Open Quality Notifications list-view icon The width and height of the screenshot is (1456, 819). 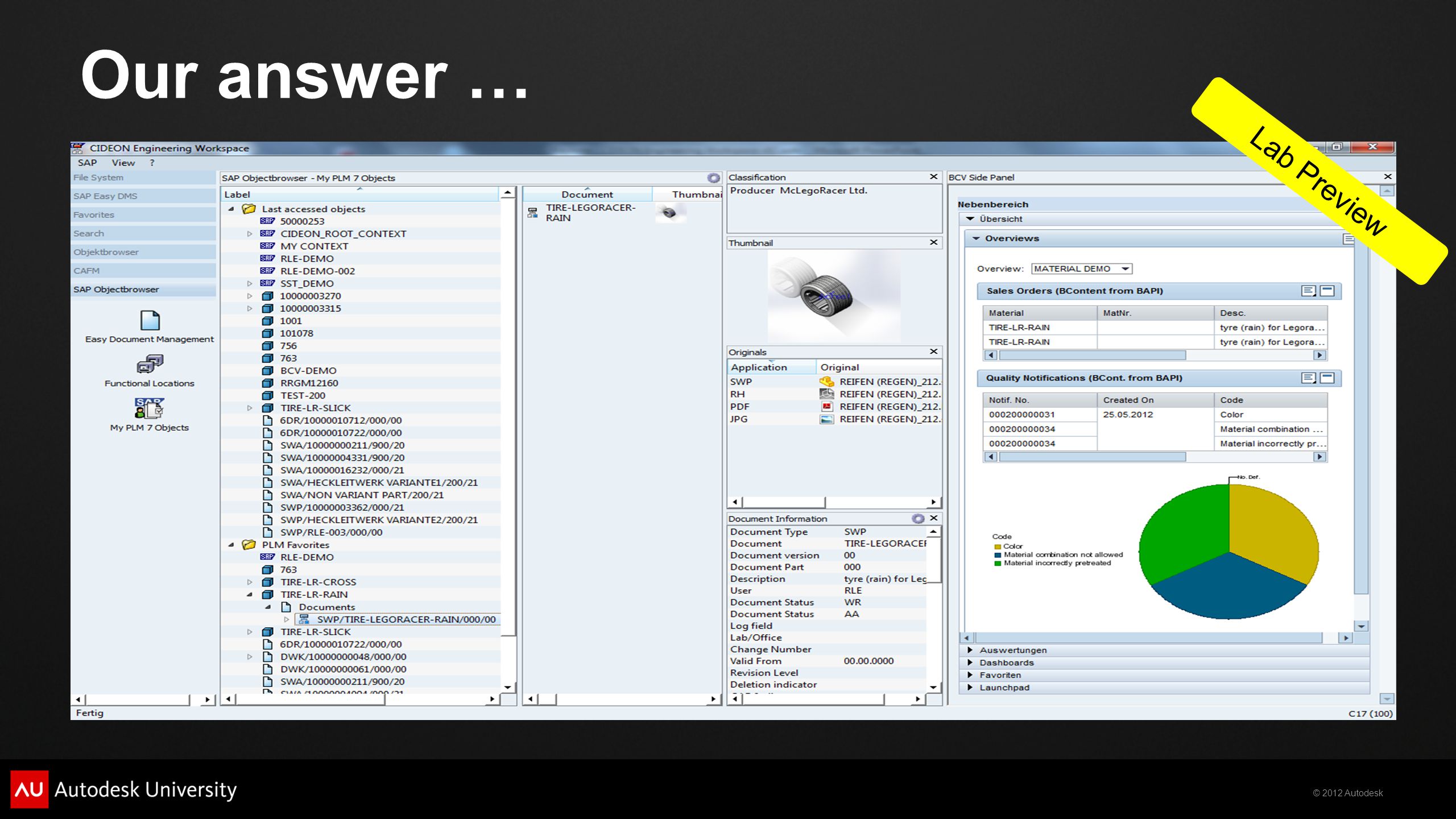click(1308, 378)
